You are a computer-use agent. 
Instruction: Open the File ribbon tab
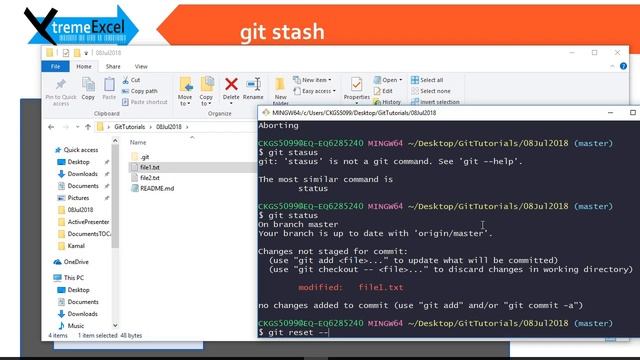pos(56,67)
